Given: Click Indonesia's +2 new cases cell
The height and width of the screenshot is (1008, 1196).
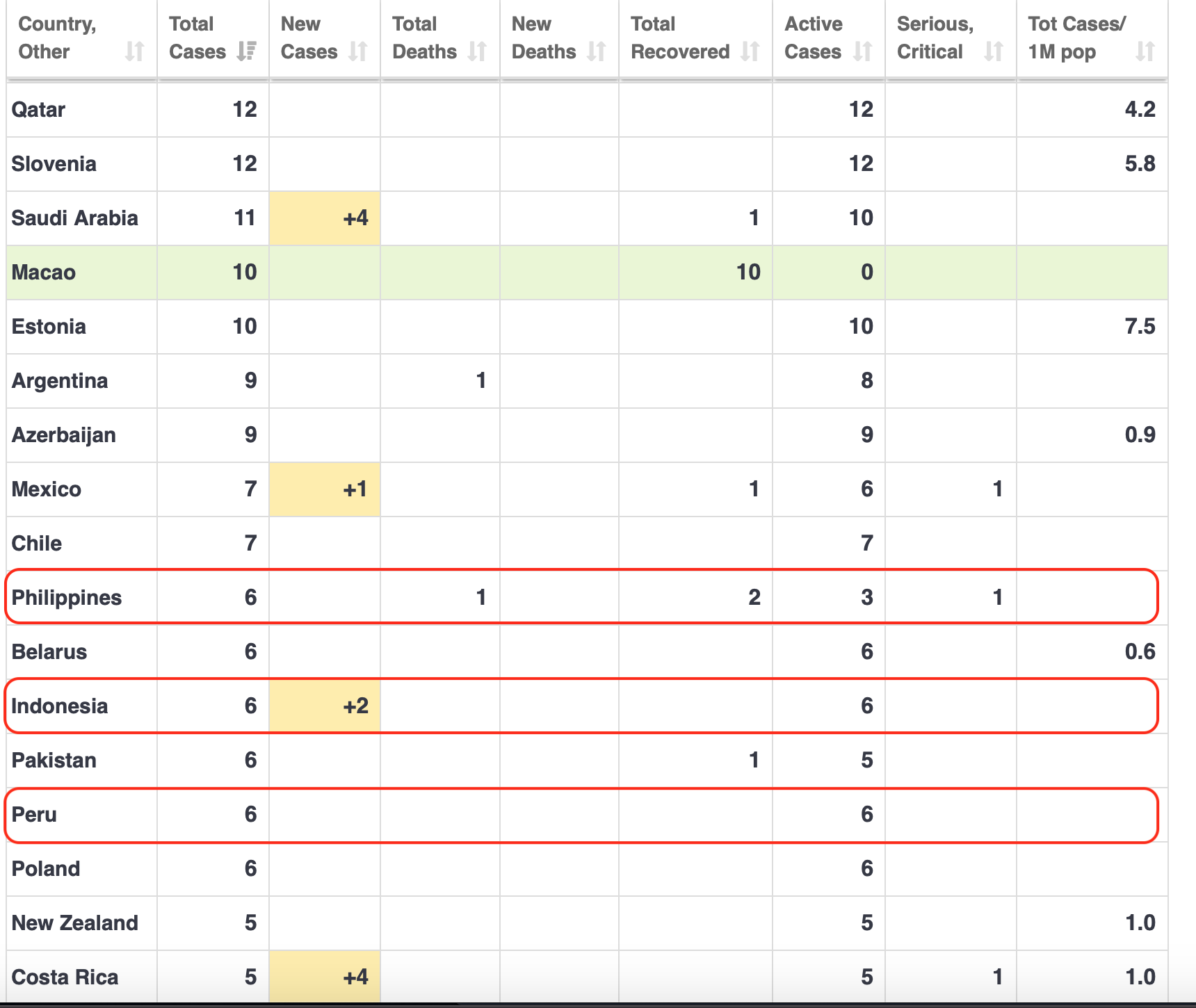Looking at the screenshot, I should coord(325,706).
